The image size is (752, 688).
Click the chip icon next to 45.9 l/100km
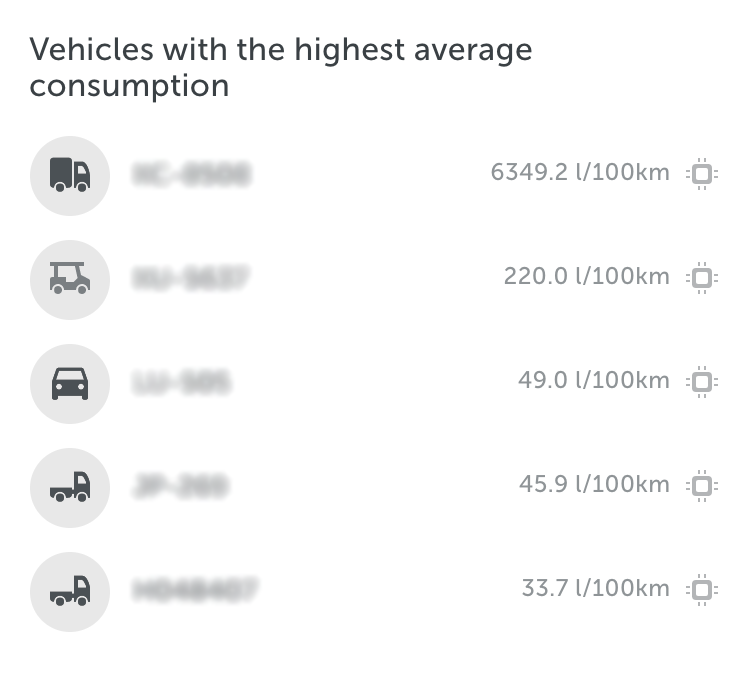702,486
